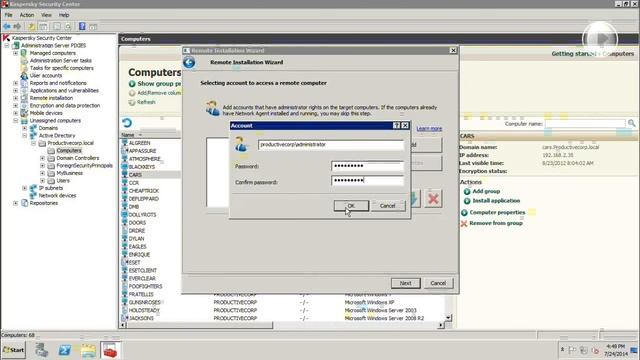Collapse Unassigned computers node

pyautogui.click(x=16, y=120)
